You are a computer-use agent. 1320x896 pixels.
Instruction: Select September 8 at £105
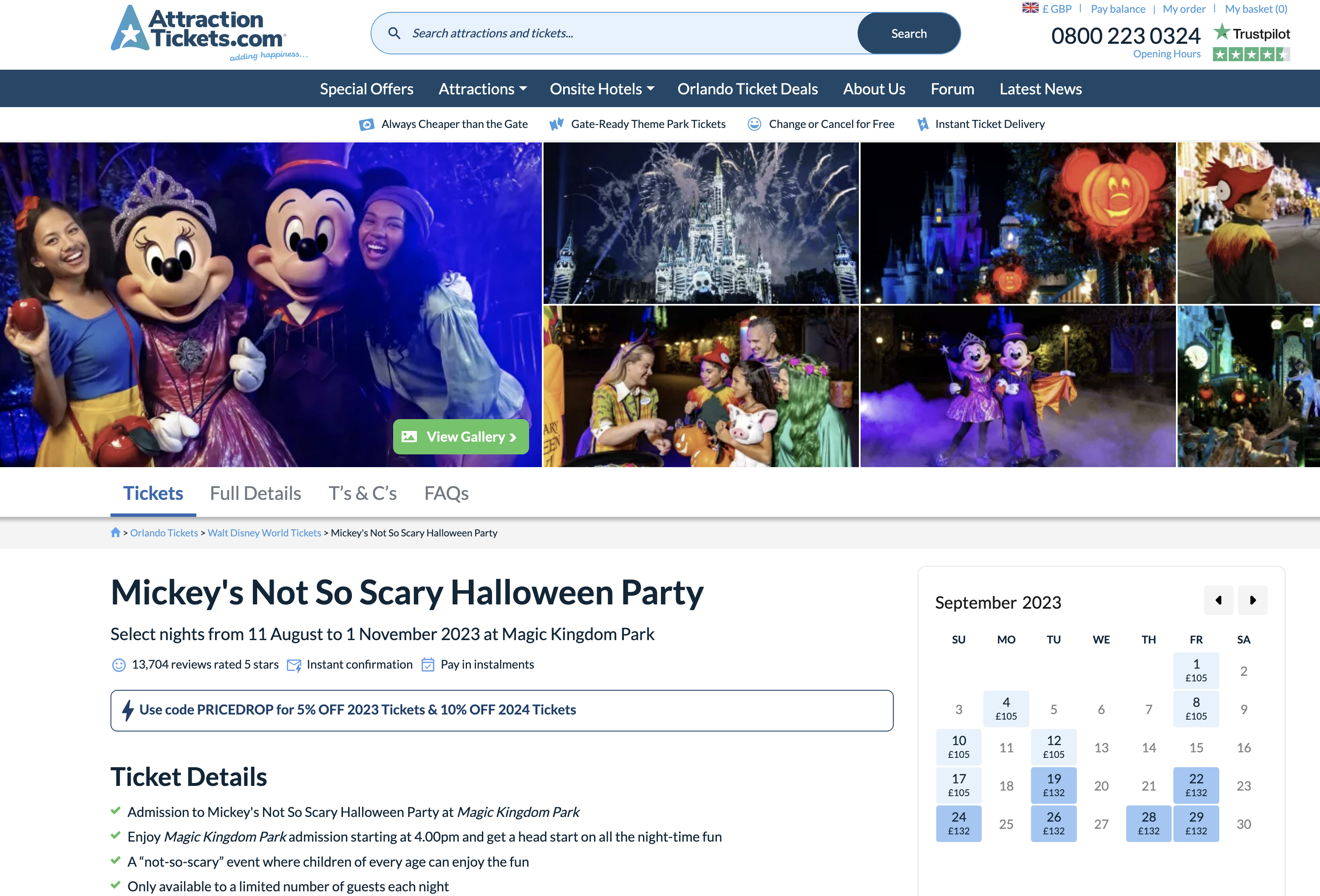(1196, 709)
